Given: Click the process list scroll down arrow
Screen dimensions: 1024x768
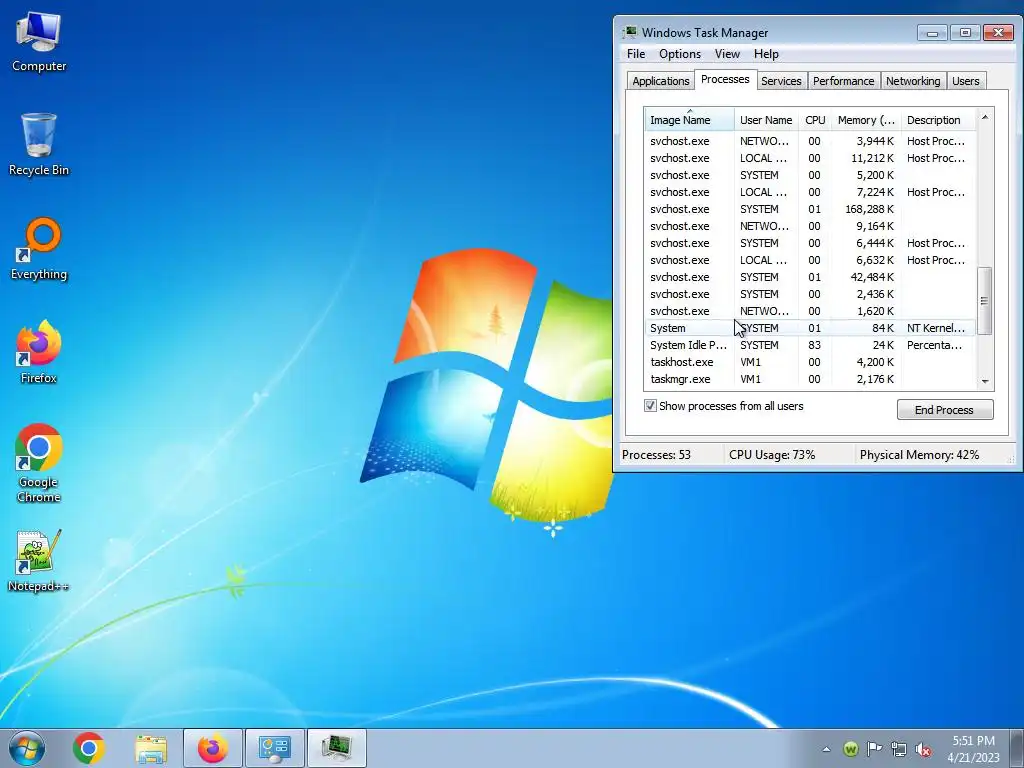Looking at the screenshot, I should coord(985,381).
